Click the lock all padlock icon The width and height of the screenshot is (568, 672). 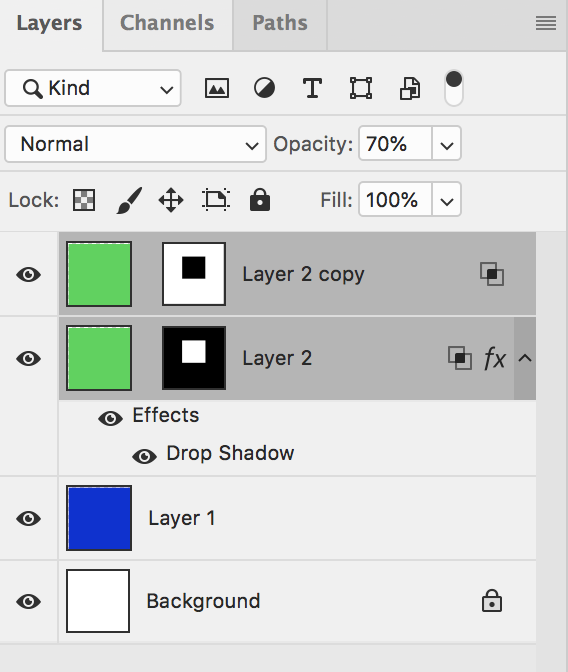coord(260,200)
